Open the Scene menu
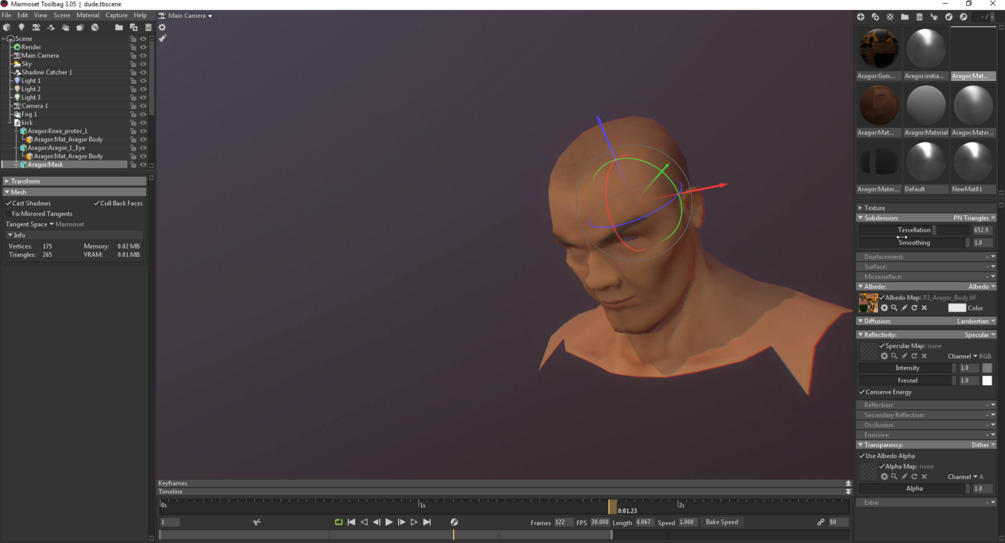Image resolution: width=1005 pixels, height=543 pixels. pos(62,15)
